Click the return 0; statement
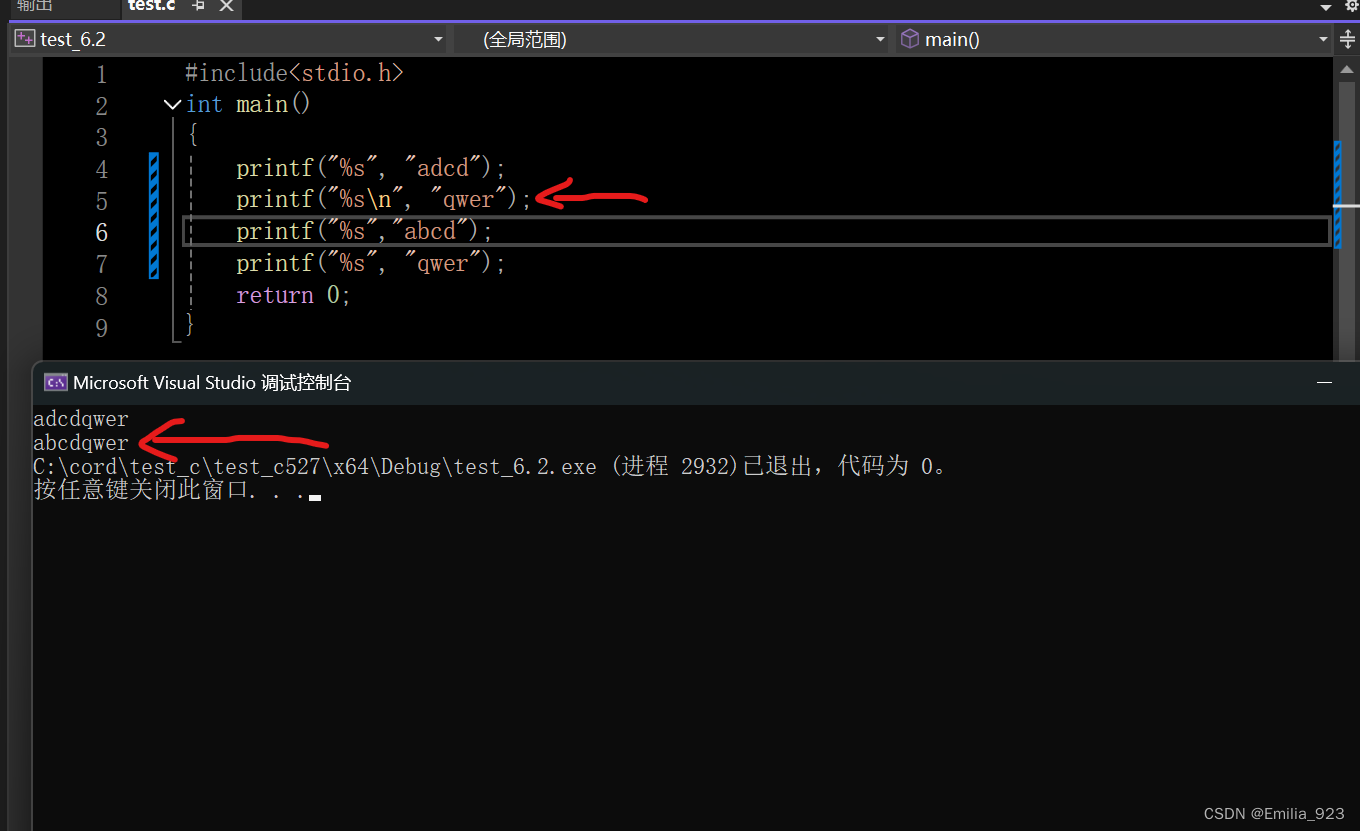Image resolution: width=1360 pixels, height=831 pixels. pos(293,295)
